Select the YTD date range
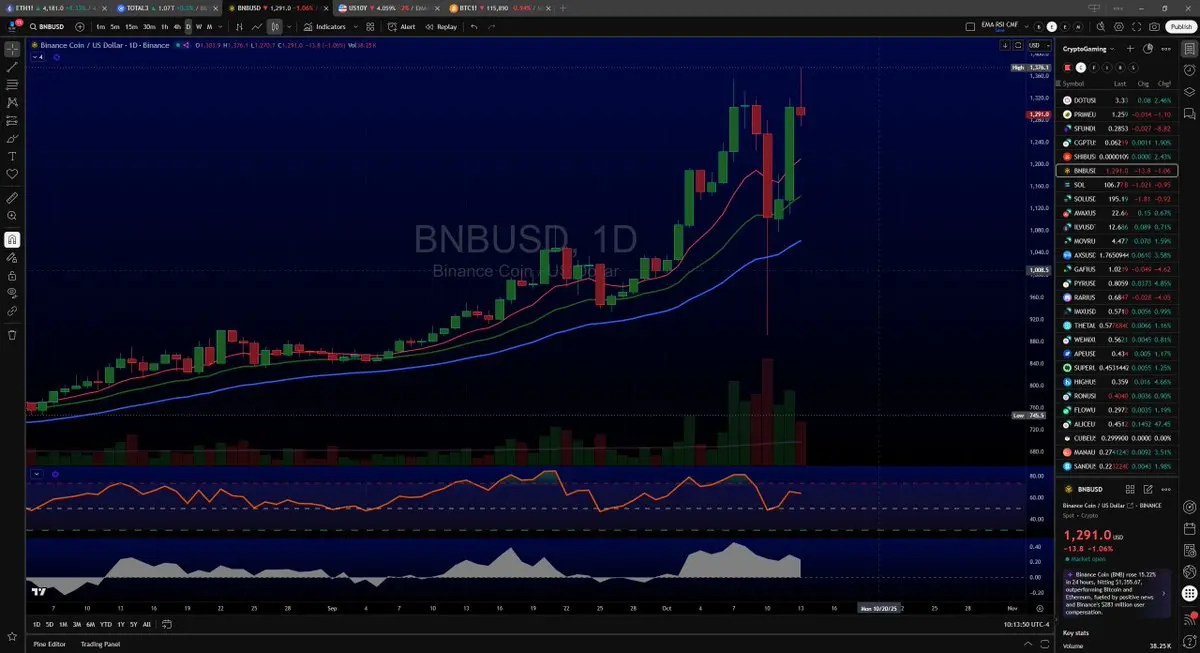 pyautogui.click(x=105, y=624)
